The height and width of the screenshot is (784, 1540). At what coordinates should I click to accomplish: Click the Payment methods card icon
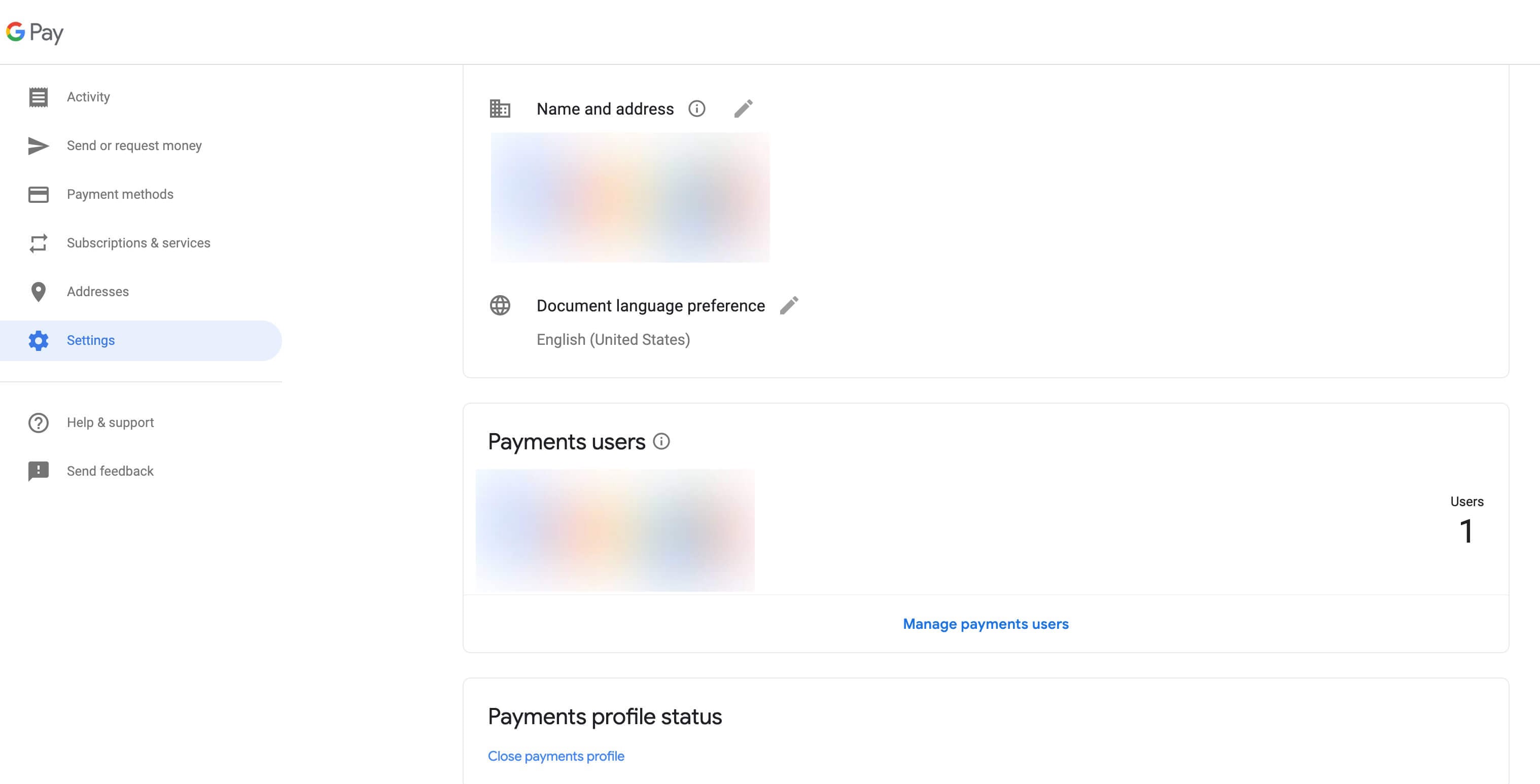point(38,194)
